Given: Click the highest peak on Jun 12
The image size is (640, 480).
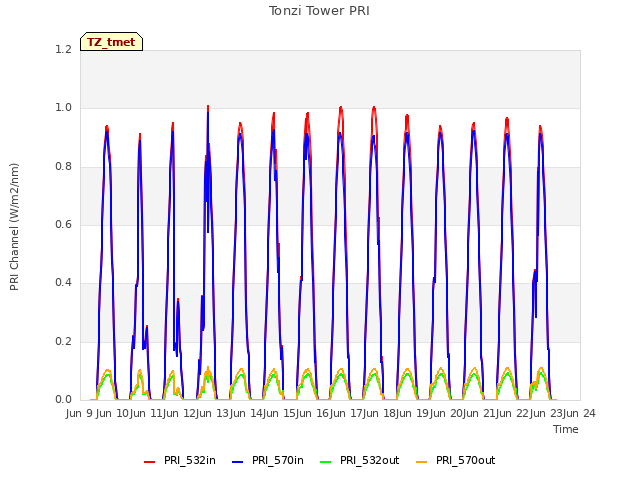Looking at the screenshot, I should 208,106.
